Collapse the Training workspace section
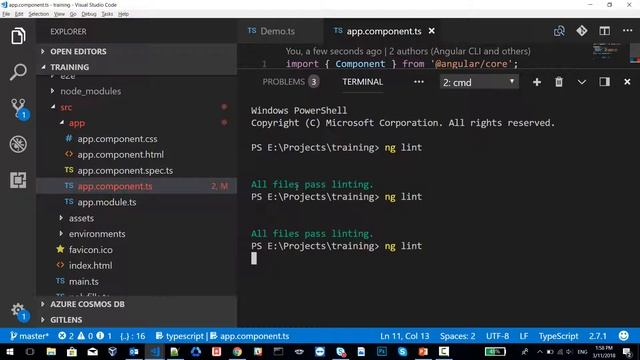The height and width of the screenshot is (360, 640). coord(137,67)
